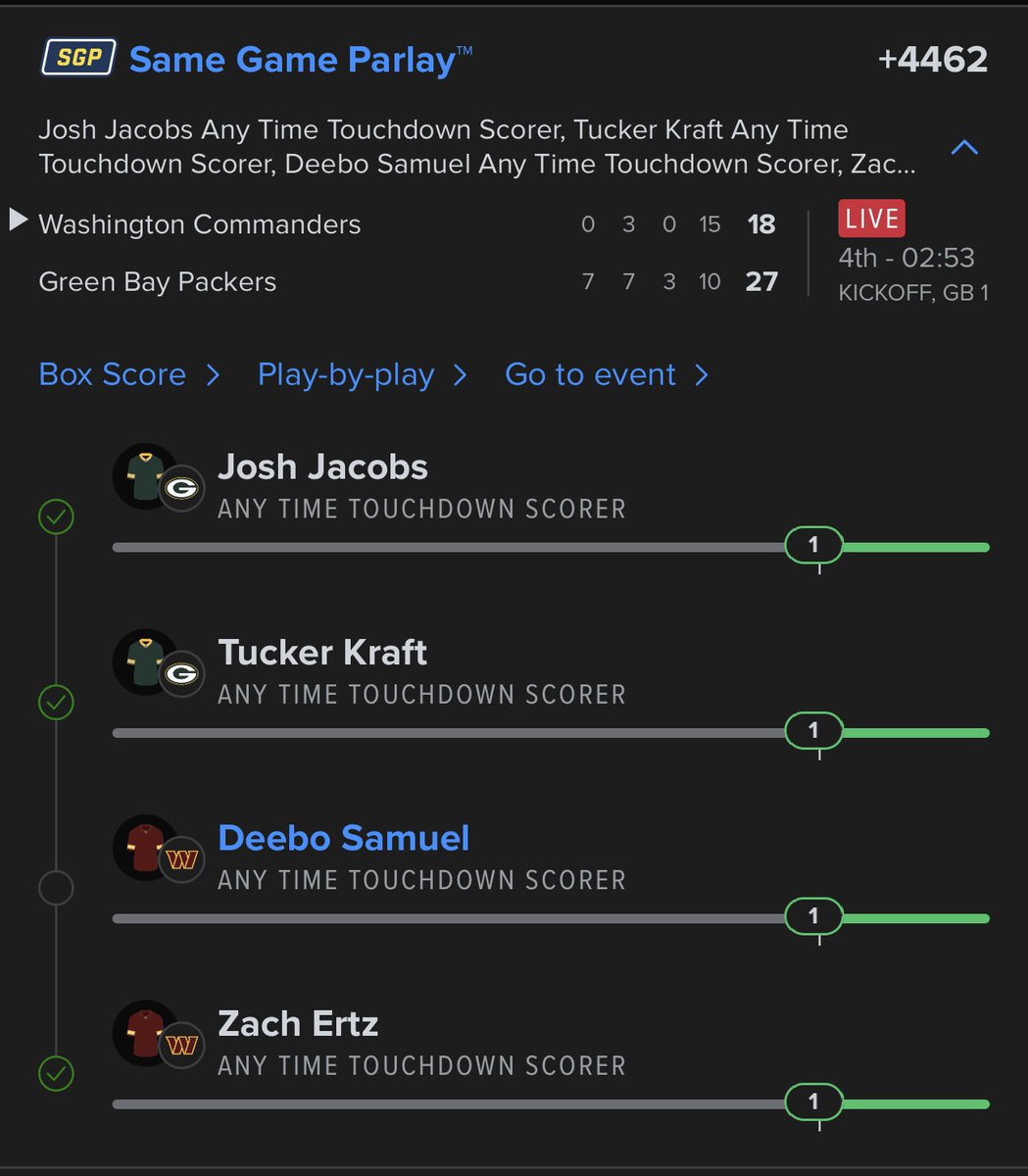Open the Box Score arrow link
The height and width of the screenshot is (1176, 1028).
129,374
